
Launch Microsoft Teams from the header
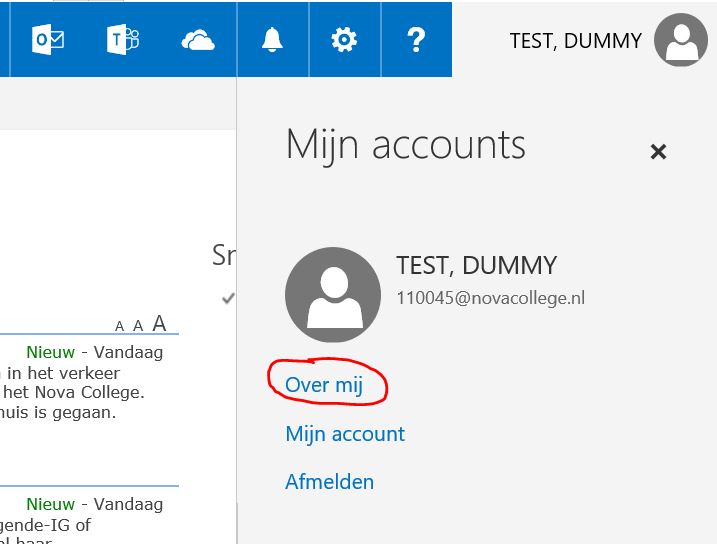click(122, 39)
